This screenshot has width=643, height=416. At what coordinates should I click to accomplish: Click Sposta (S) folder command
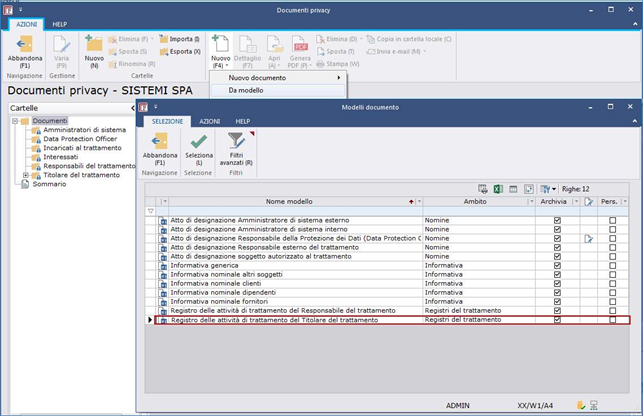pos(128,52)
